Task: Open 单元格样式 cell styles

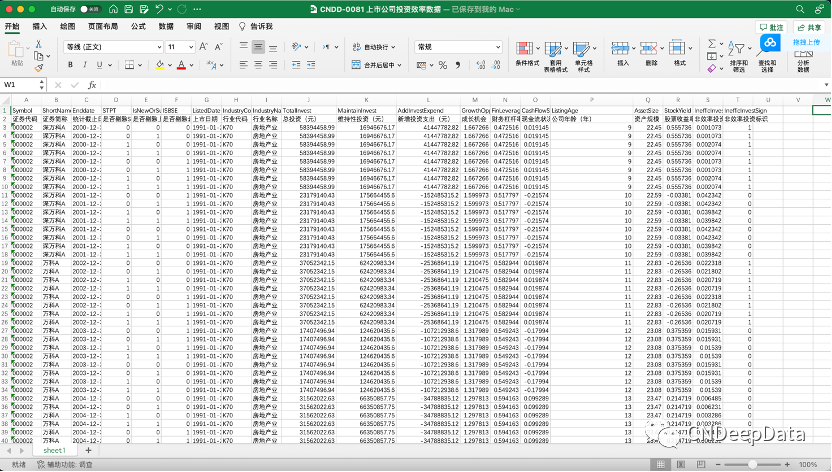Action: (x=583, y=56)
